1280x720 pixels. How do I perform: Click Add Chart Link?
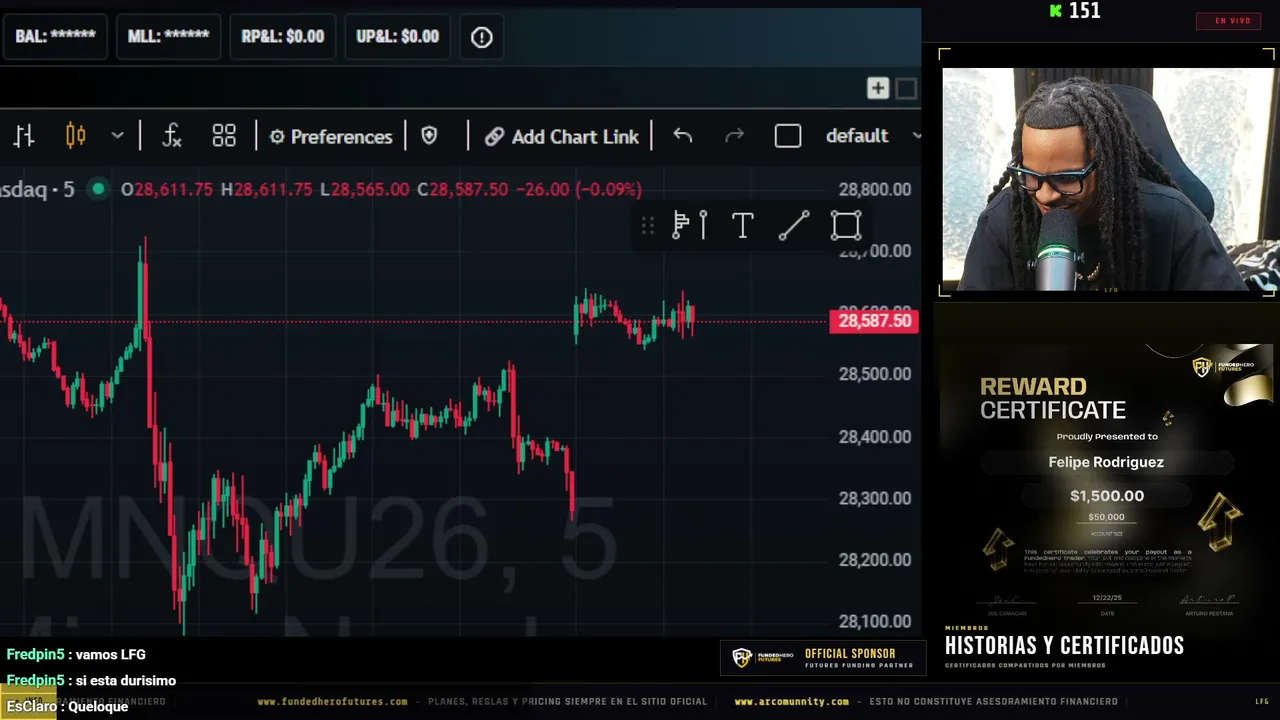[x=562, y=137]
